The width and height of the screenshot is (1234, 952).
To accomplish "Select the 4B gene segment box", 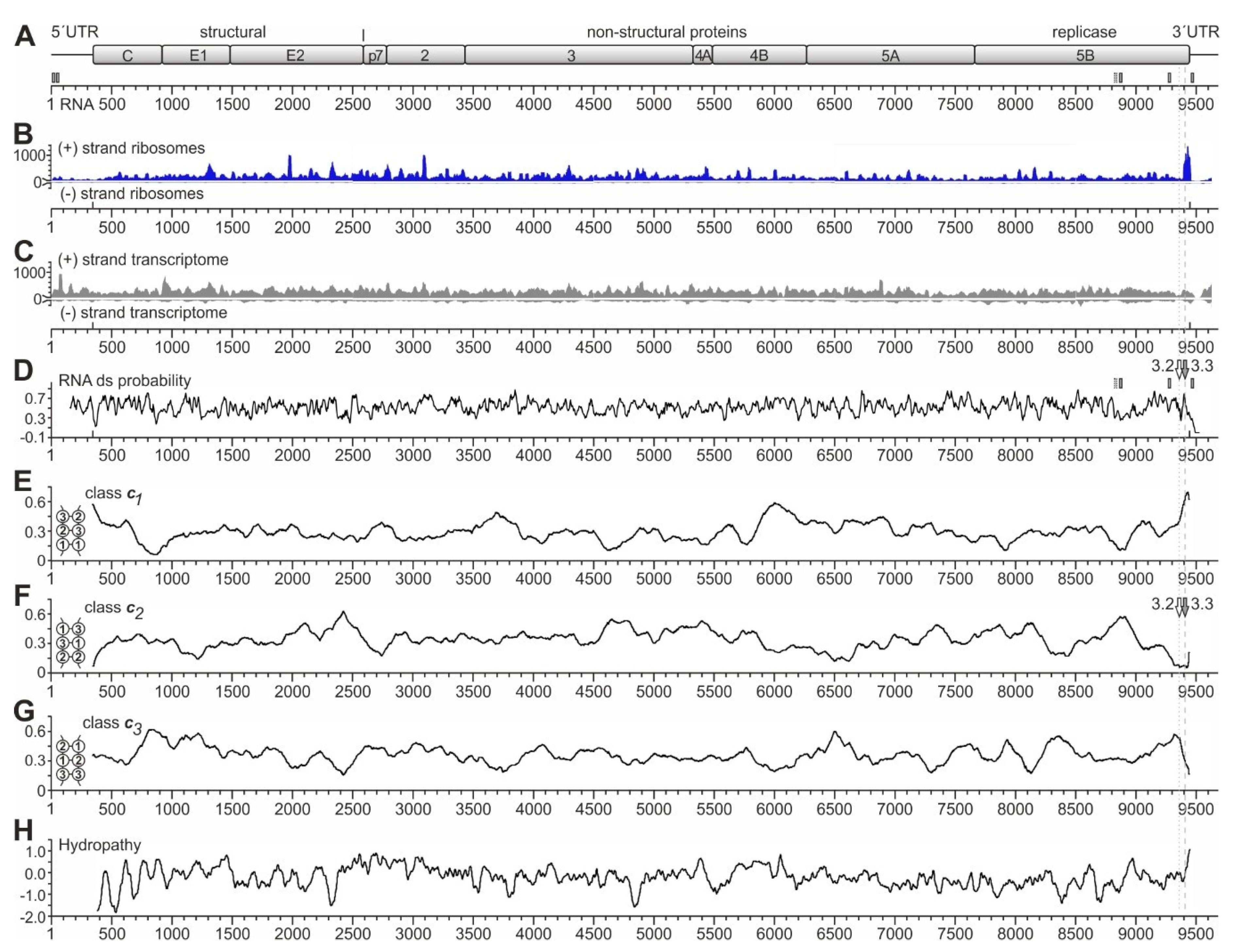I will (x=759, y=55).
